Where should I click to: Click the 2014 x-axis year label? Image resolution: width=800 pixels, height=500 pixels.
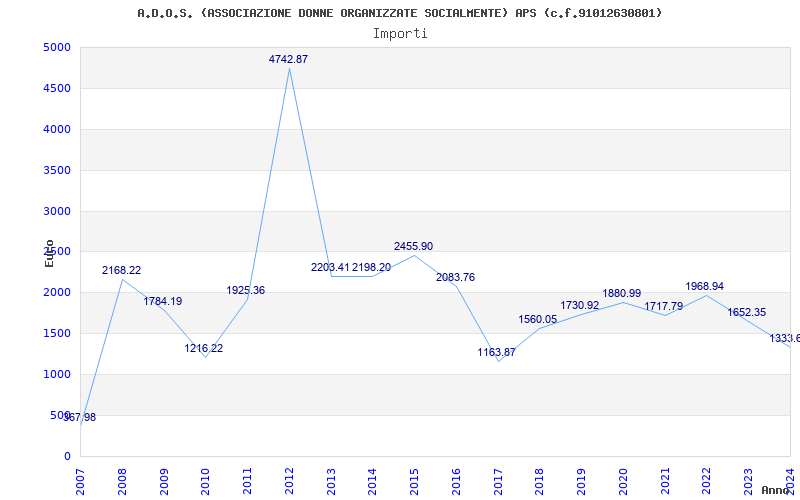tap(372, 482)
